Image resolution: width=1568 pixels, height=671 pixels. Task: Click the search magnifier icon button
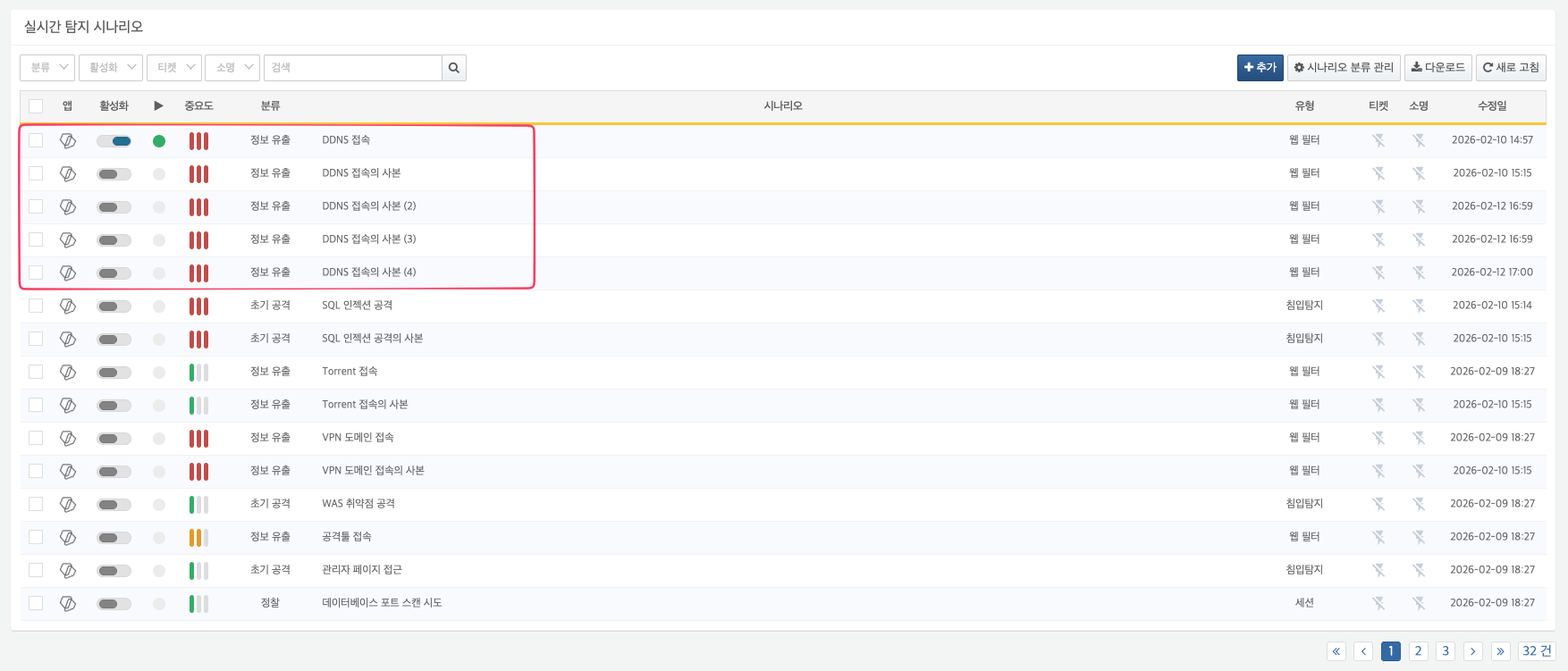[x=454, y=68]
